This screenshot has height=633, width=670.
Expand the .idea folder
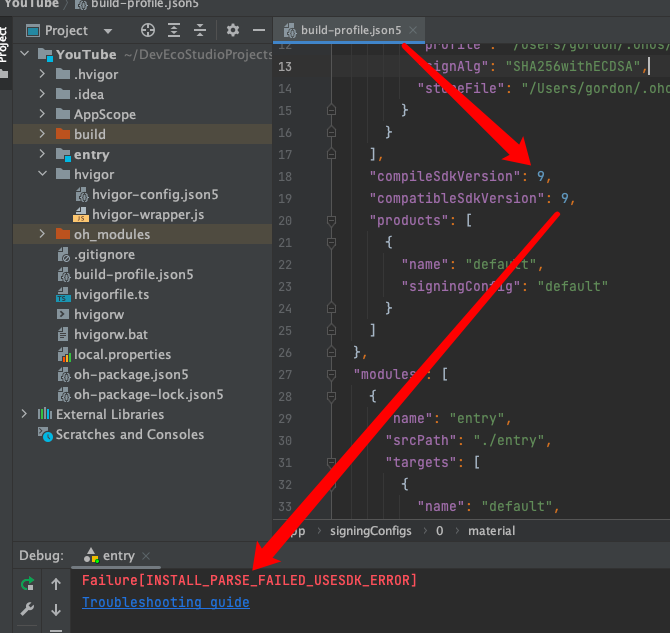[x=42, y=94]
